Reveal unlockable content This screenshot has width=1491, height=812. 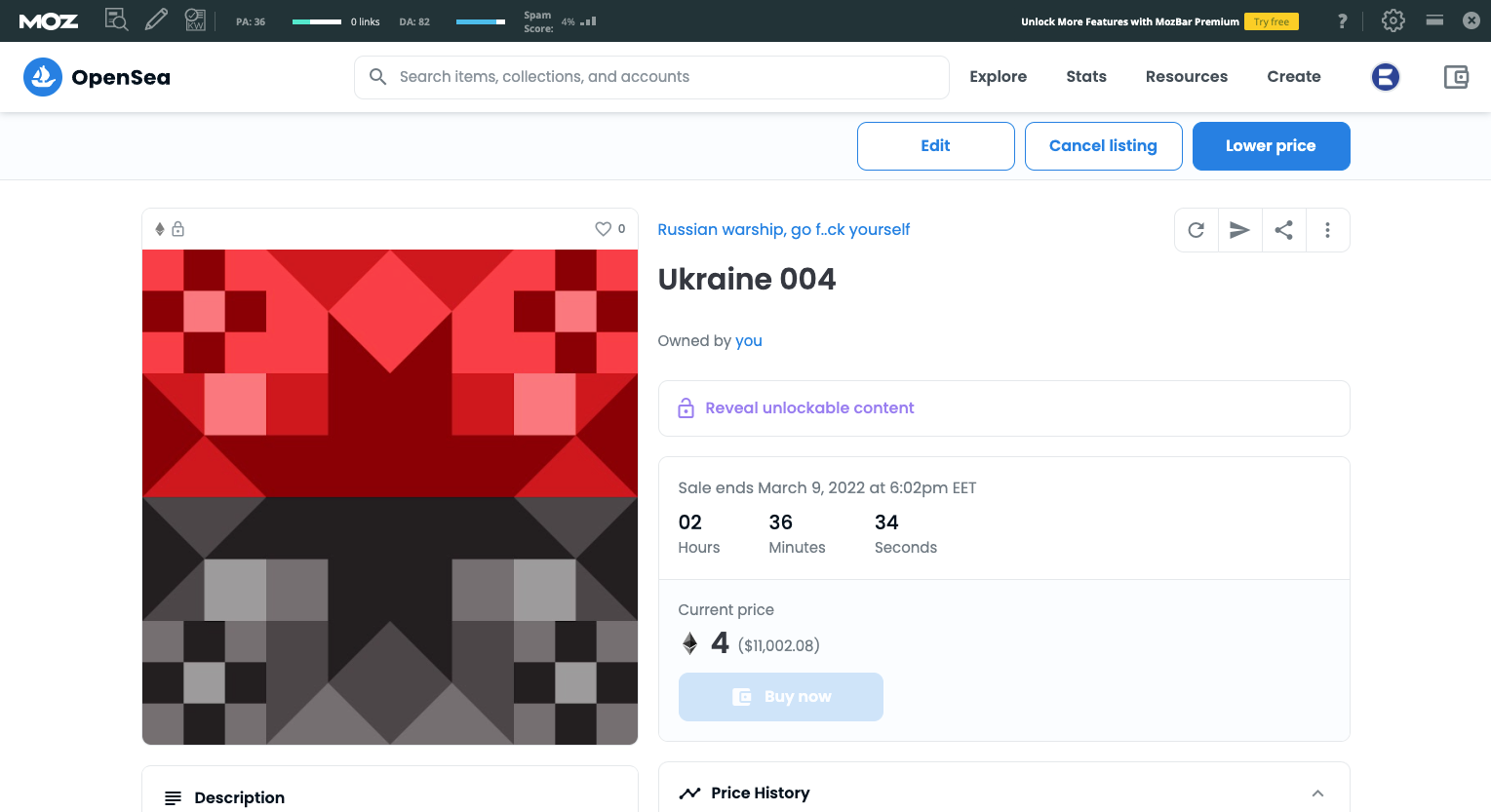click(809, 408)
